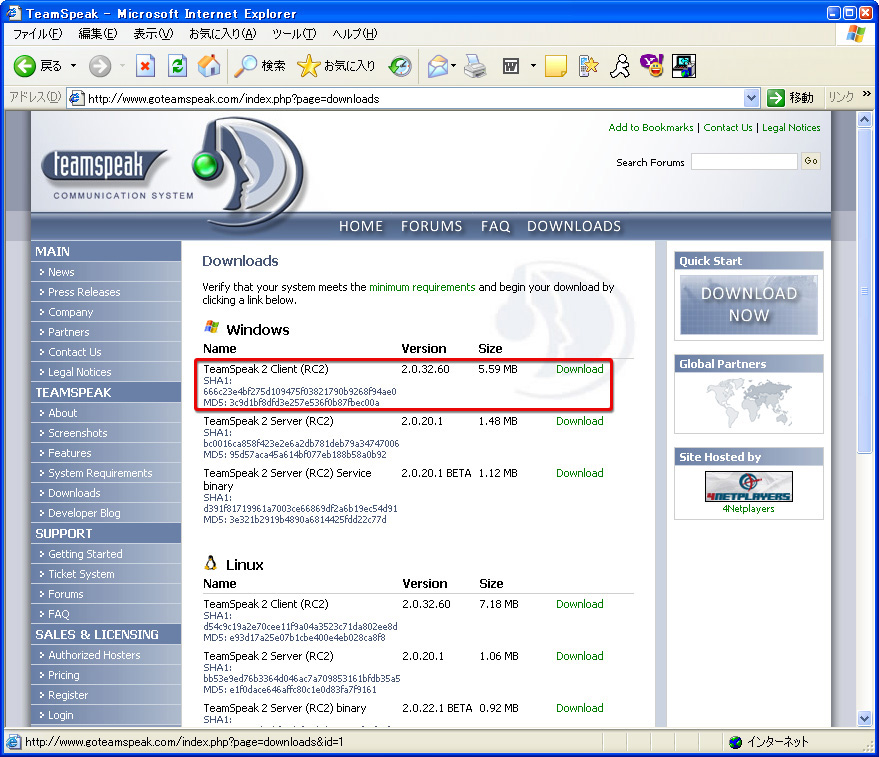Click Add to Bookmarks link

[651, 128]
